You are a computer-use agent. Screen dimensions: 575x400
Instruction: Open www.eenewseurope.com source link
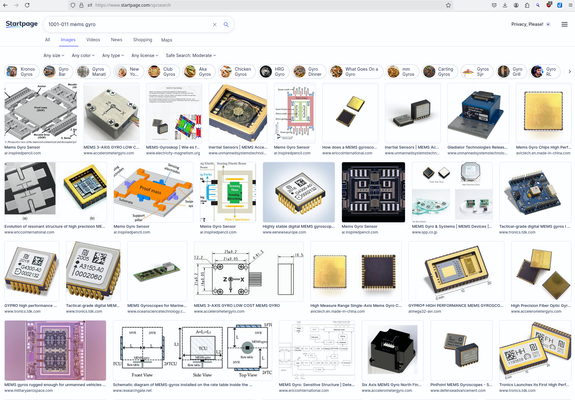[x=284, y=232]
